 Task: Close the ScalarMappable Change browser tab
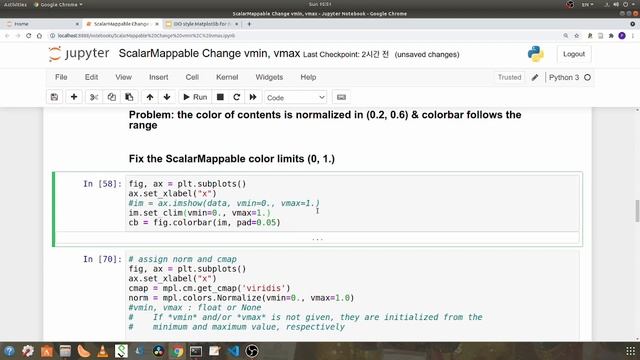tap(157, 24)
